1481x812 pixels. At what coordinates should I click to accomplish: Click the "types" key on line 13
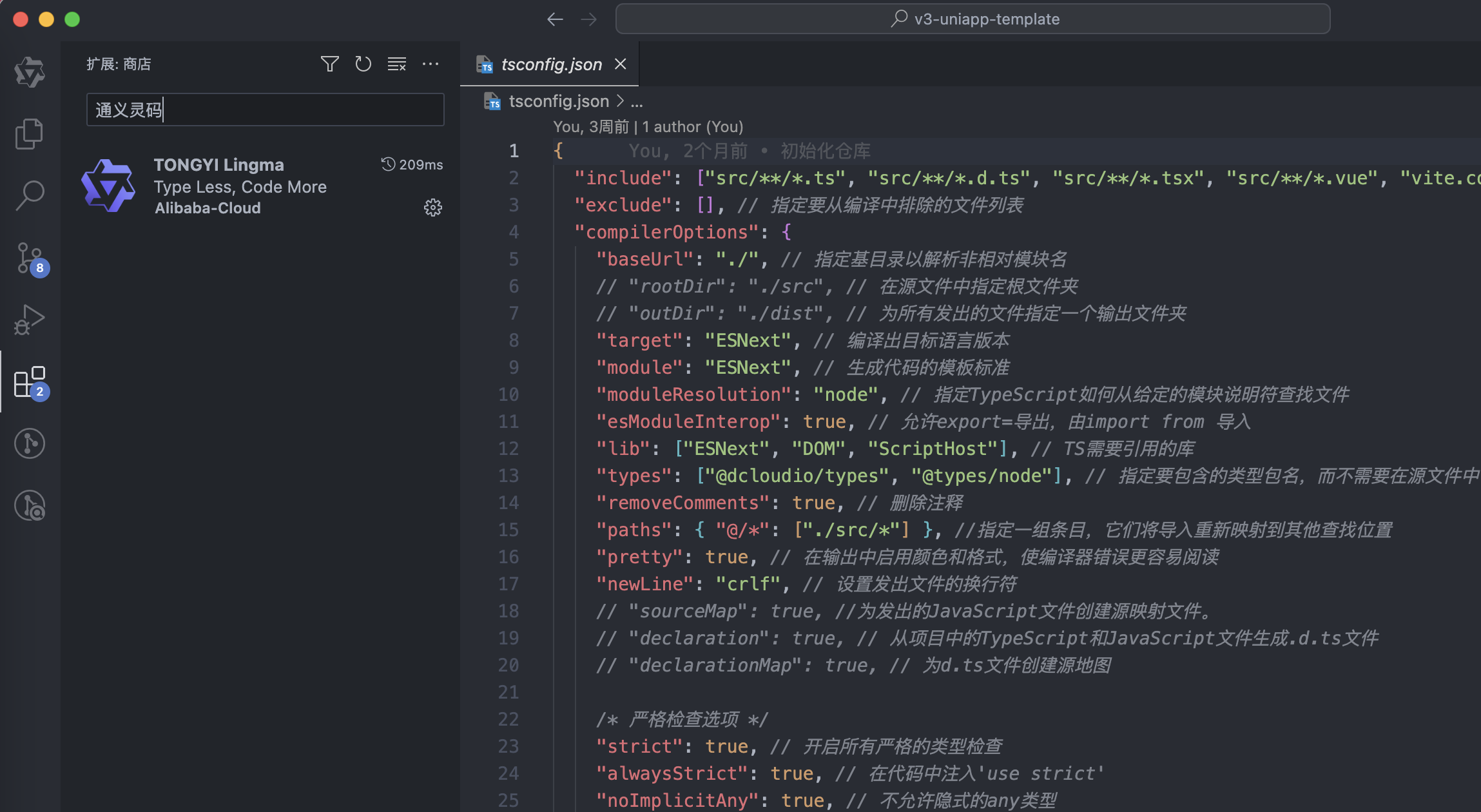tap(634, 476)
